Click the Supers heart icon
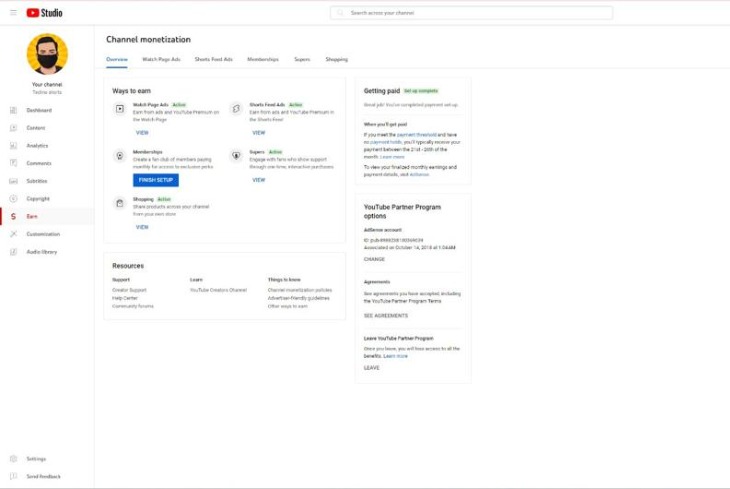This screenshot has width=730, height=489. pos(236,156)
